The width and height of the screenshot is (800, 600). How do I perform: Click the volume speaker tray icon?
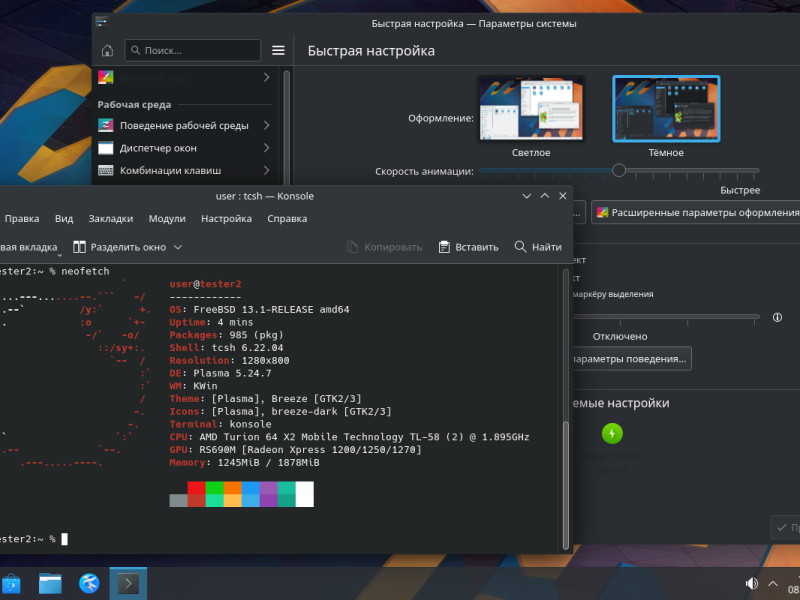[752, 583]
